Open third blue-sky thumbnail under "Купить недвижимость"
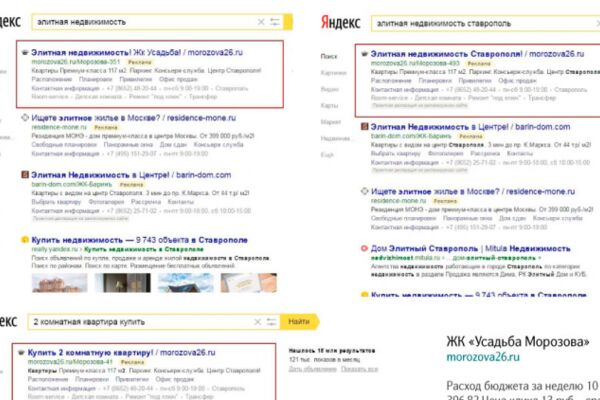The height and width of the screenshot is (400, 600). click(x=186, y=283)
